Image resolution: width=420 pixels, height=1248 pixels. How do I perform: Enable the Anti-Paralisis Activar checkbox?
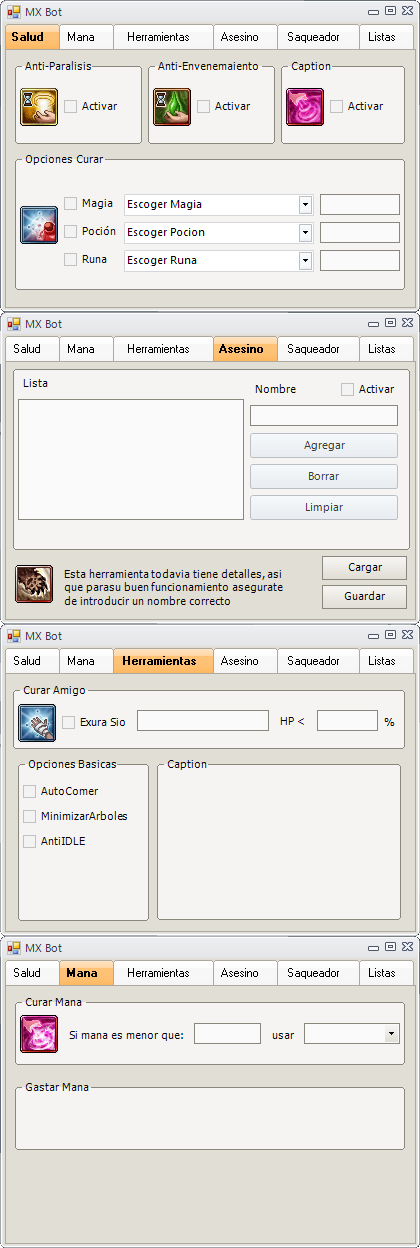(x=71, y=106)
